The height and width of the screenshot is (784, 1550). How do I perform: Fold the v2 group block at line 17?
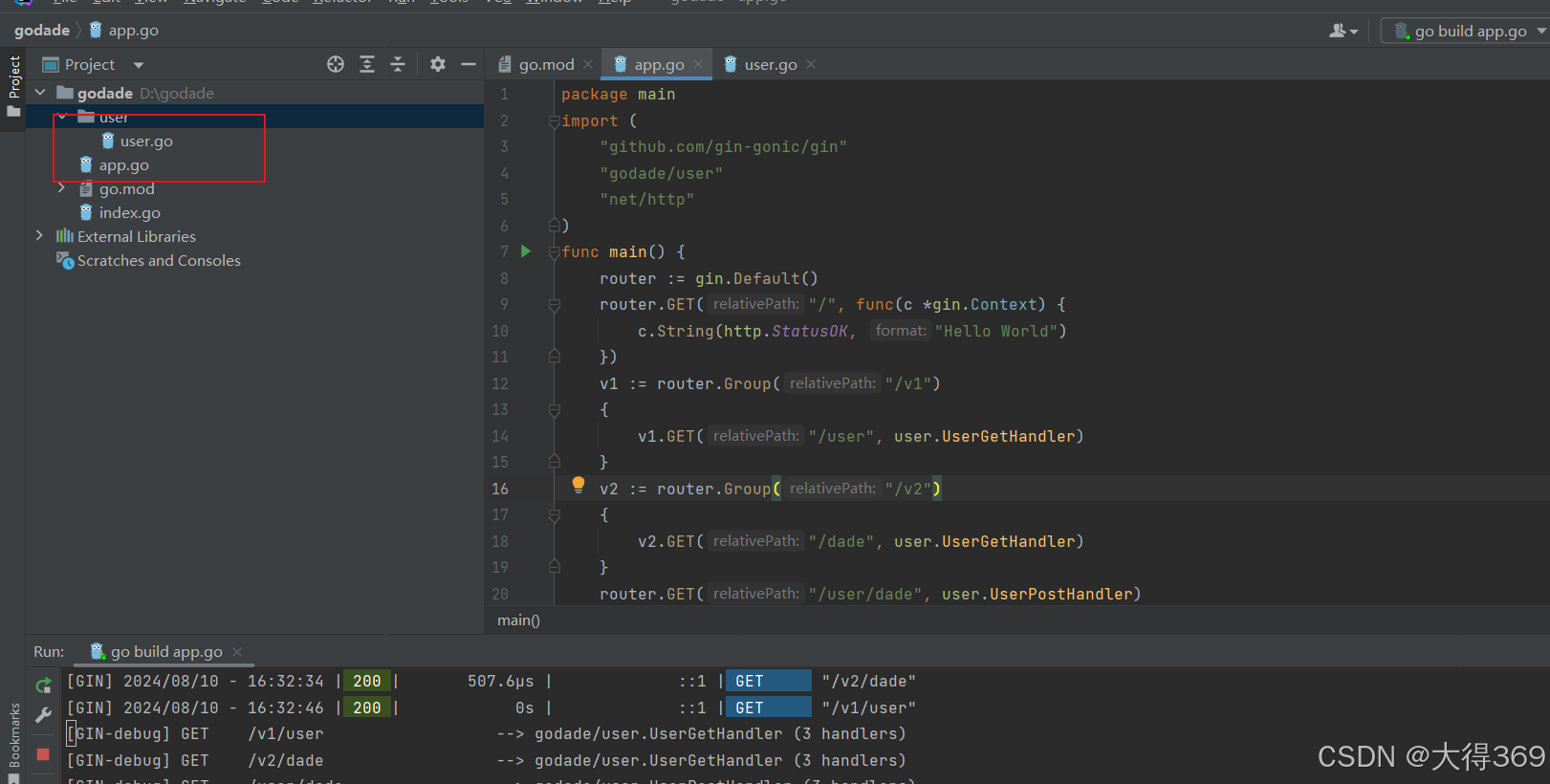point(554,515)
